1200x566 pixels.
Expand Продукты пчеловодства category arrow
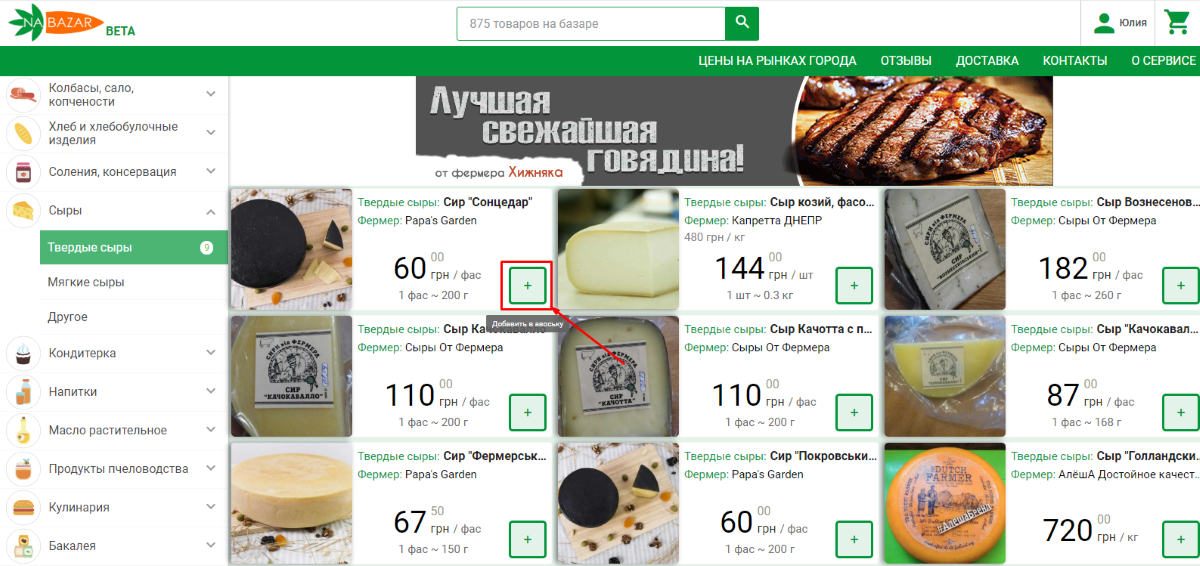[x=211, y=468]
